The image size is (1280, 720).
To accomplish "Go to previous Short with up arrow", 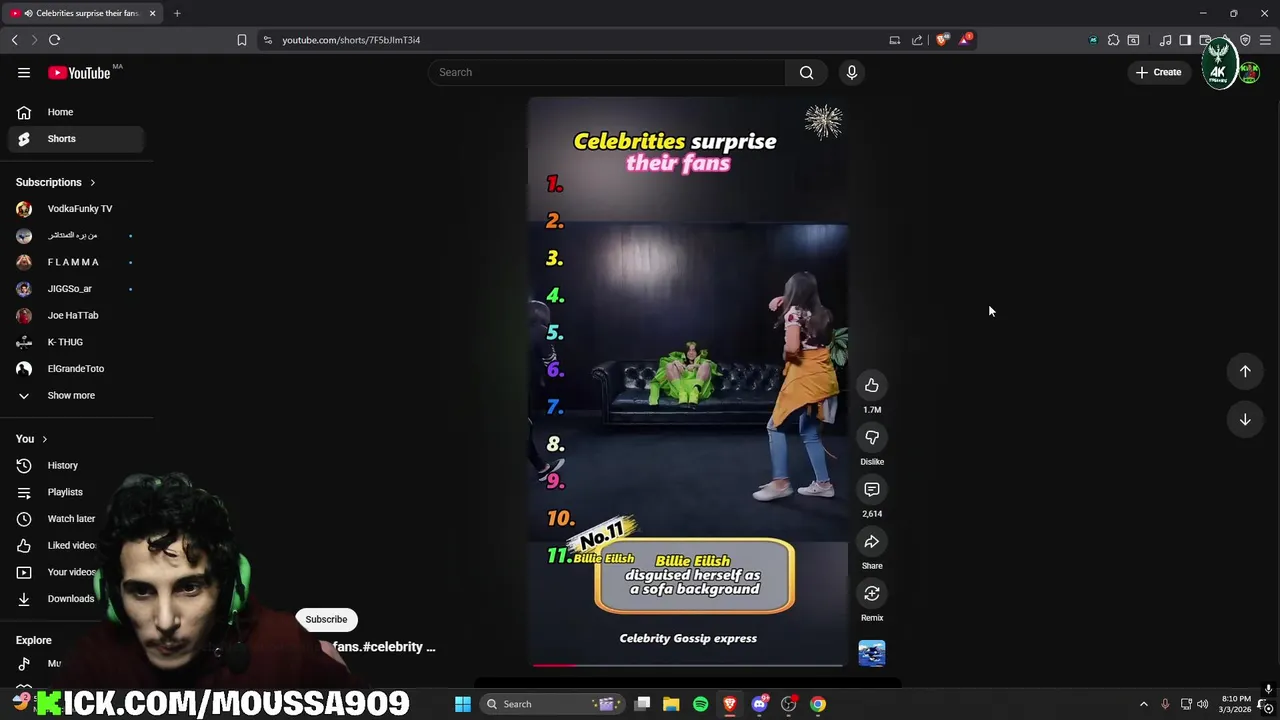I will 1245,371.
